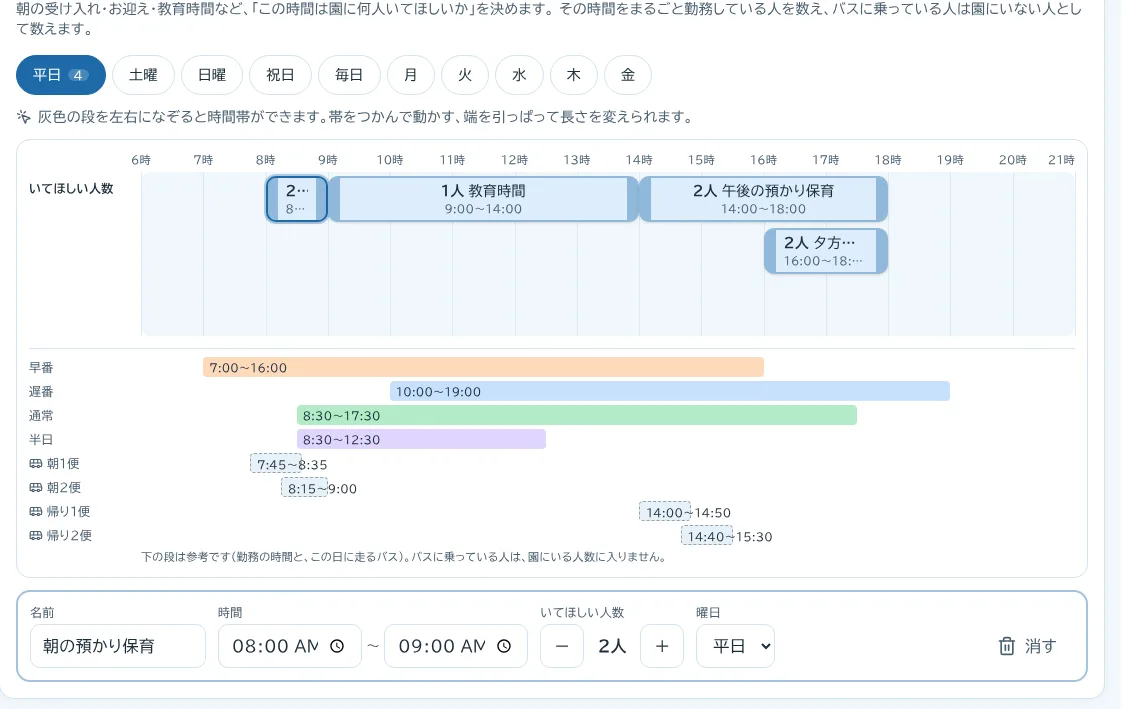Click the 2人 headcount value
The image size is (1128, 709).
(612, 646)
